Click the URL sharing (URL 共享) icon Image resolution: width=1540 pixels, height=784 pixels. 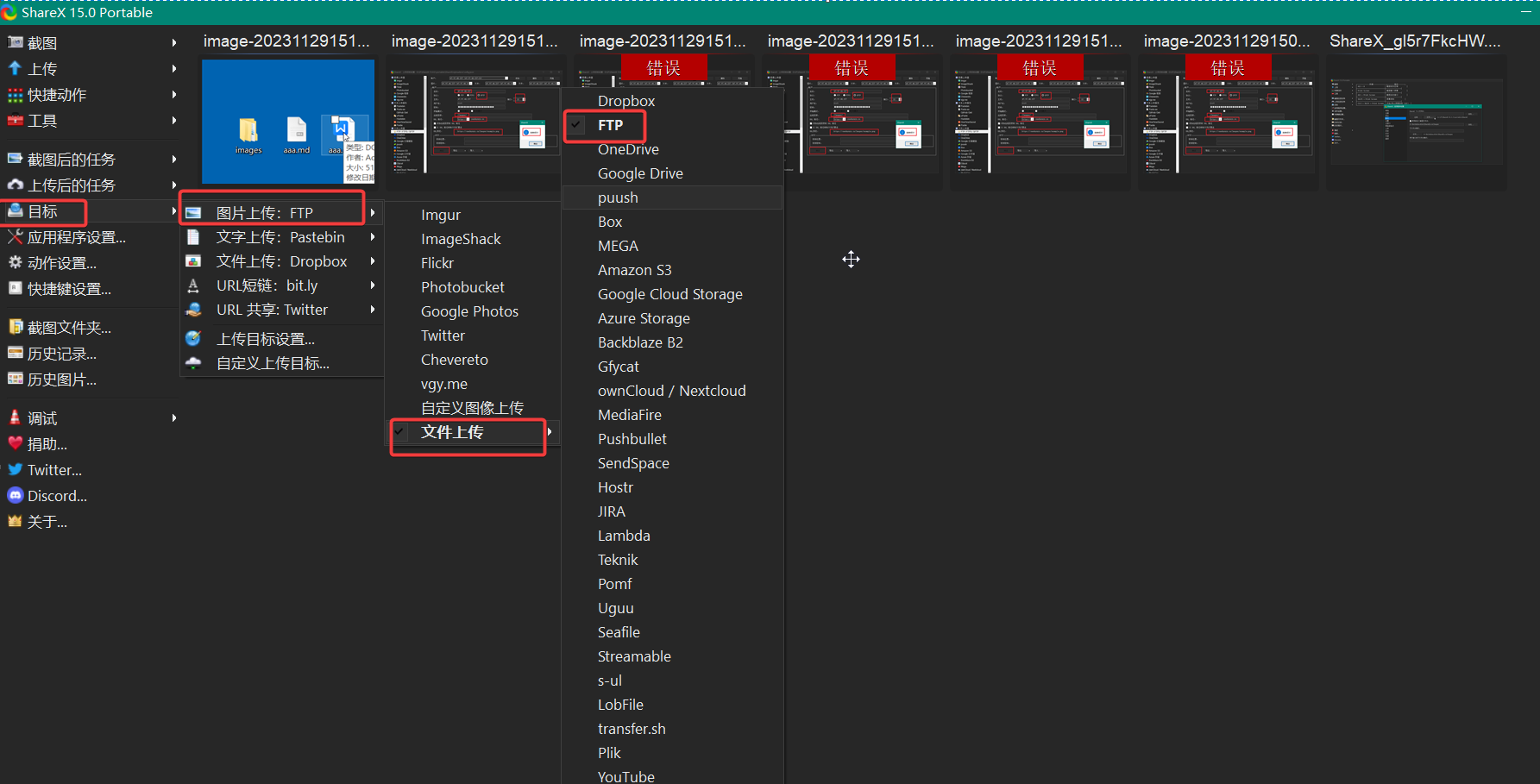coord(193,309)
